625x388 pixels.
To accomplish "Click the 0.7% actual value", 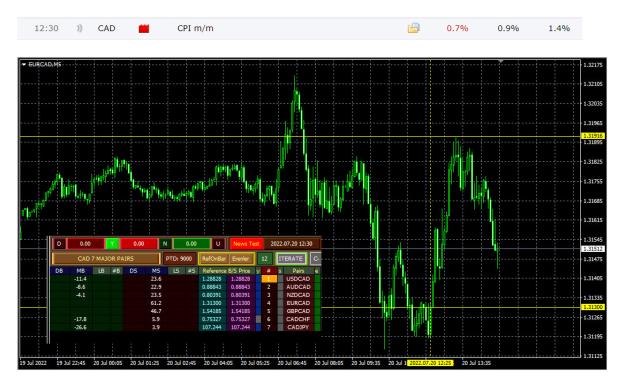I will pyautogui.click(x=457, y=28).
